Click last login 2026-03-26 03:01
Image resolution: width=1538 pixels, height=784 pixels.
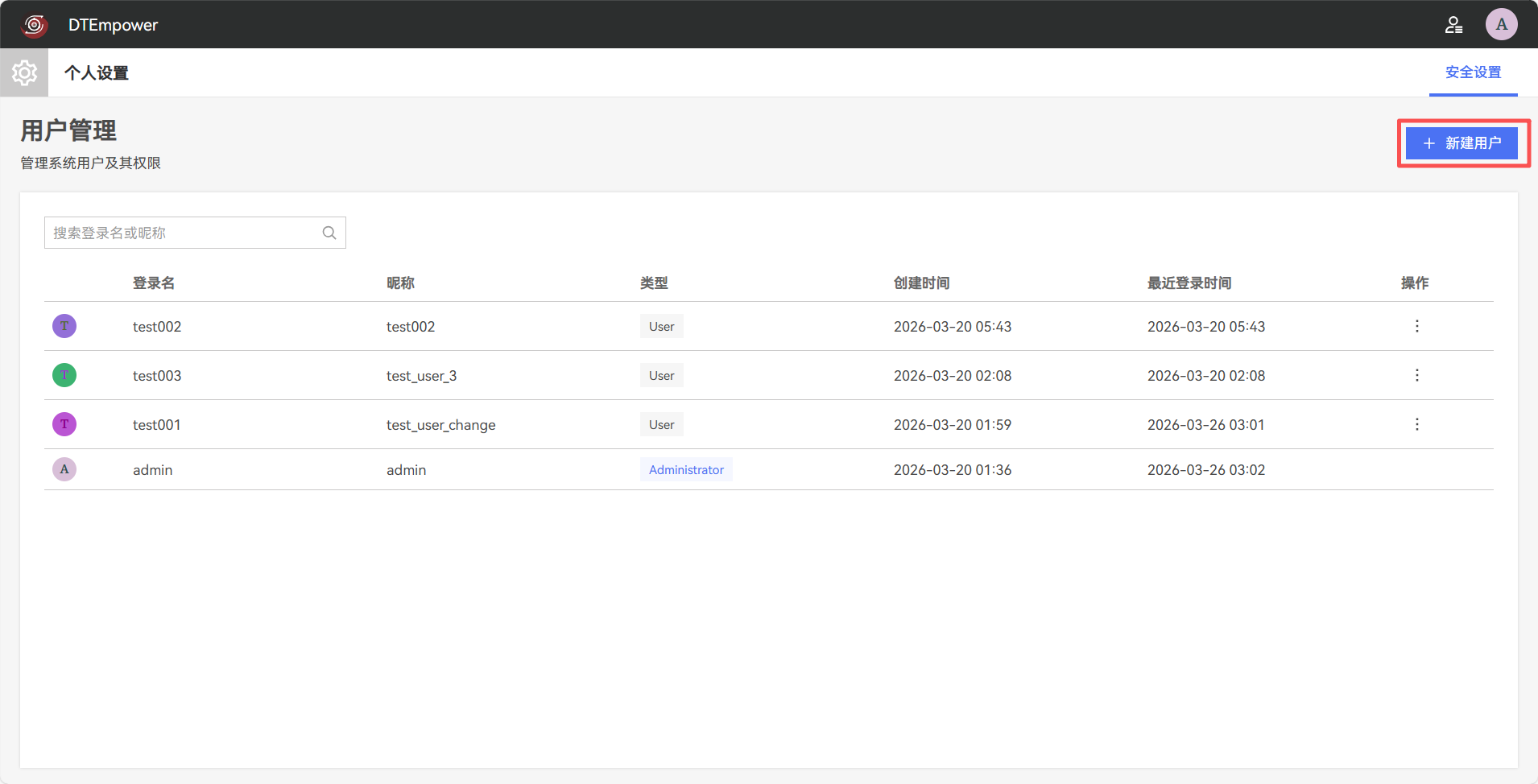pos(1206,425)
